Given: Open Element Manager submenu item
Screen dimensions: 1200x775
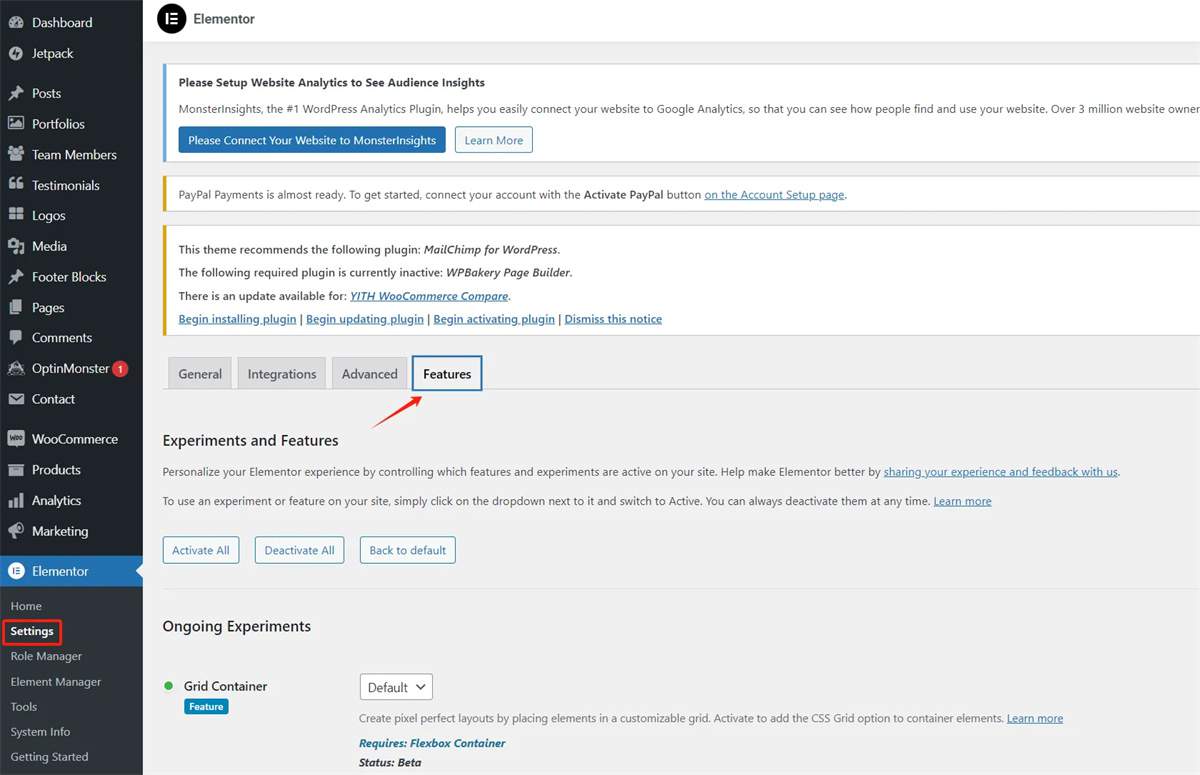Looking at the screenshot, I should tap(56, 682).
